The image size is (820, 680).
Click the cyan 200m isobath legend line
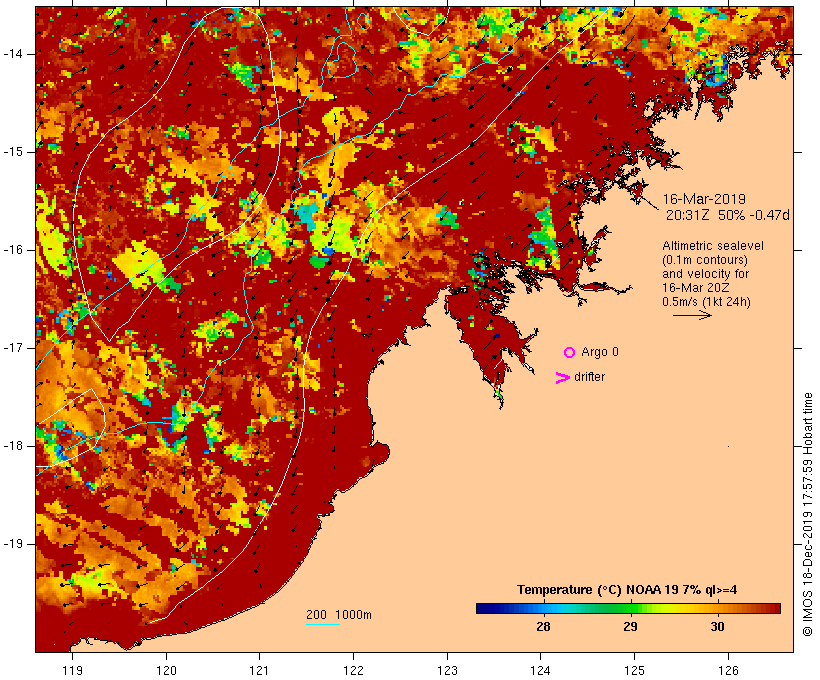tap(323, 625)
